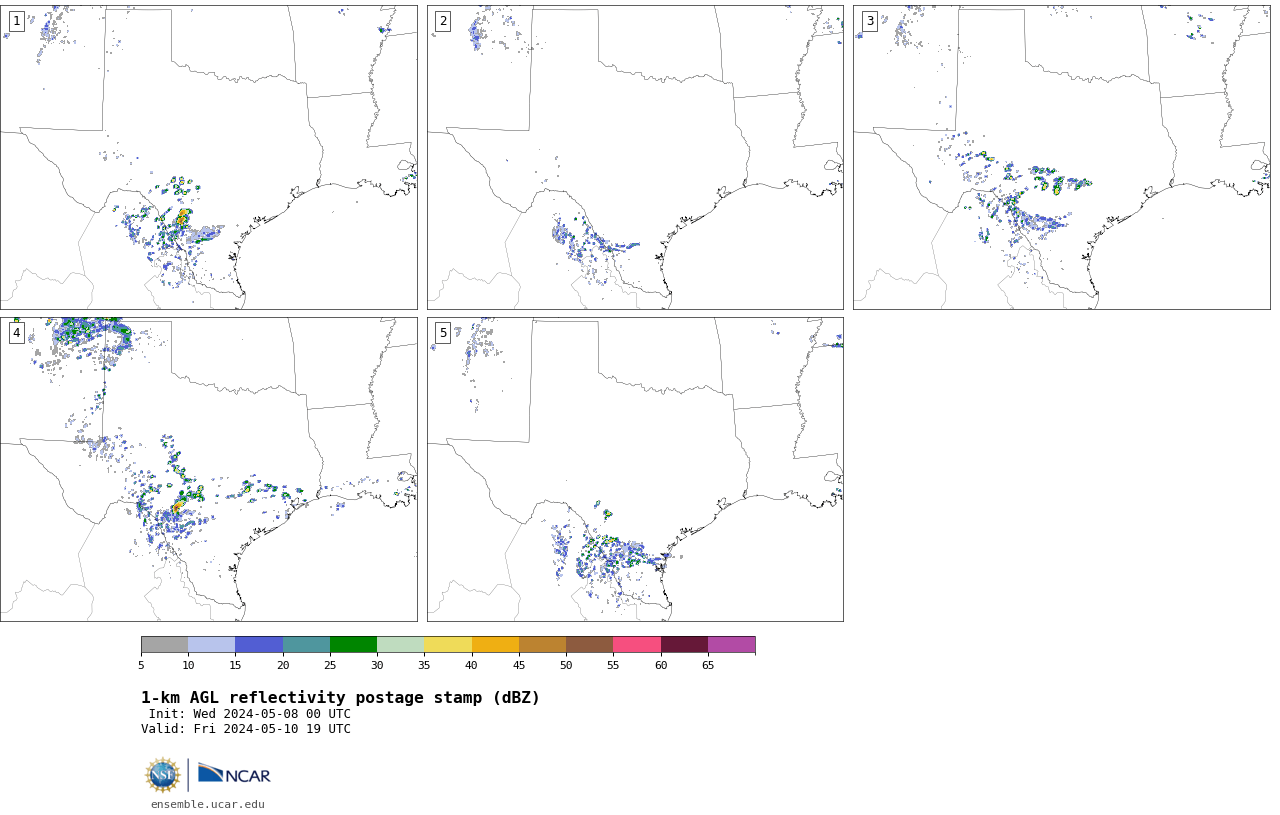Screen dimensions: 1280x815
Task: Click the orange 40-45 dBZ swatch
Action: 495,645
